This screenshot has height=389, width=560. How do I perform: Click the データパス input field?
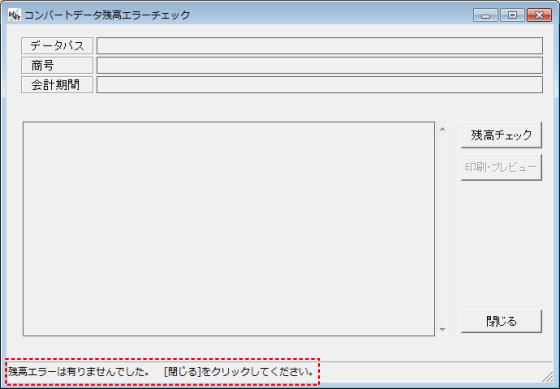point(319,46)
